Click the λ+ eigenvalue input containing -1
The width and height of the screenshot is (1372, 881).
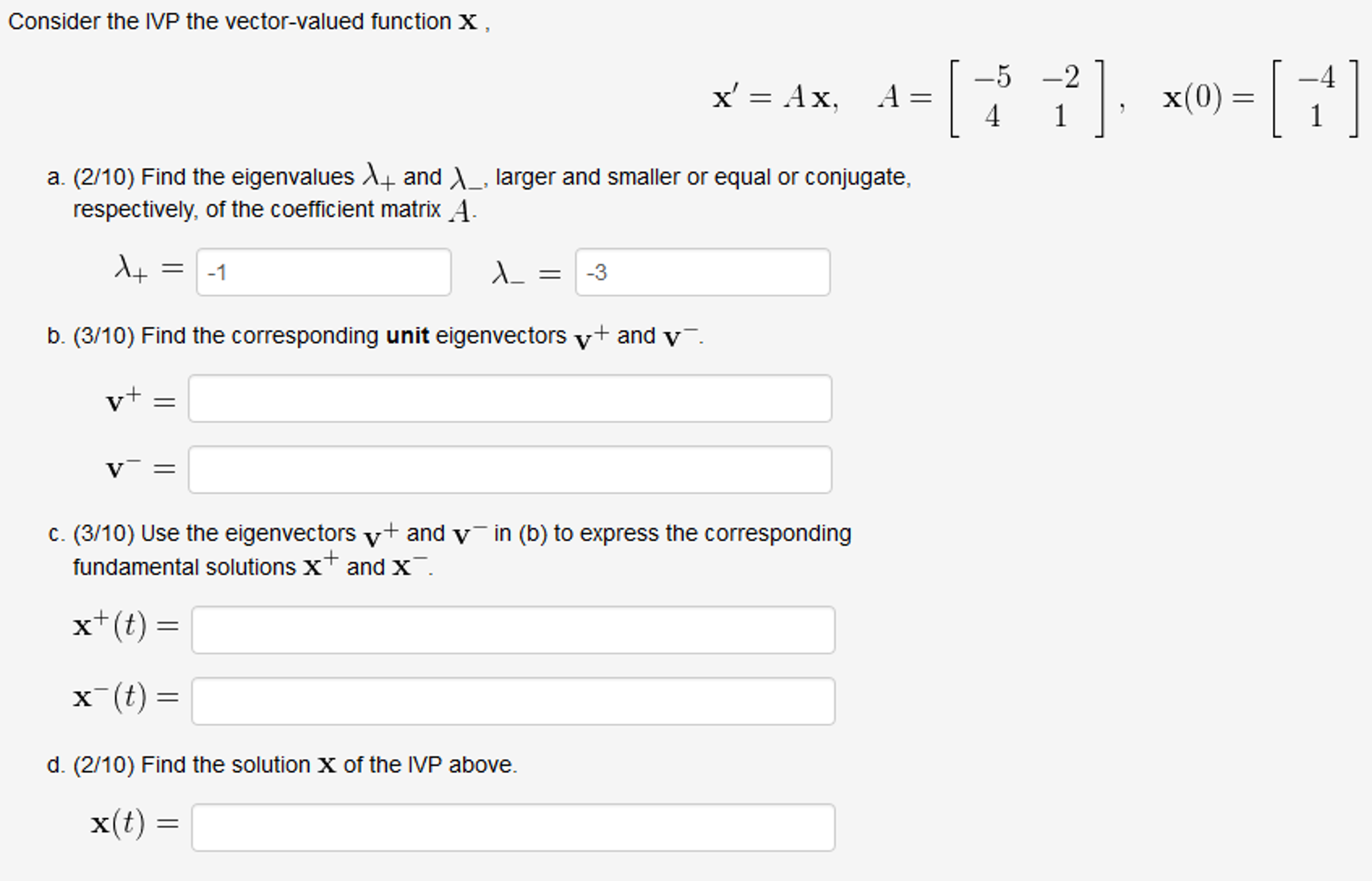(324, 272)
